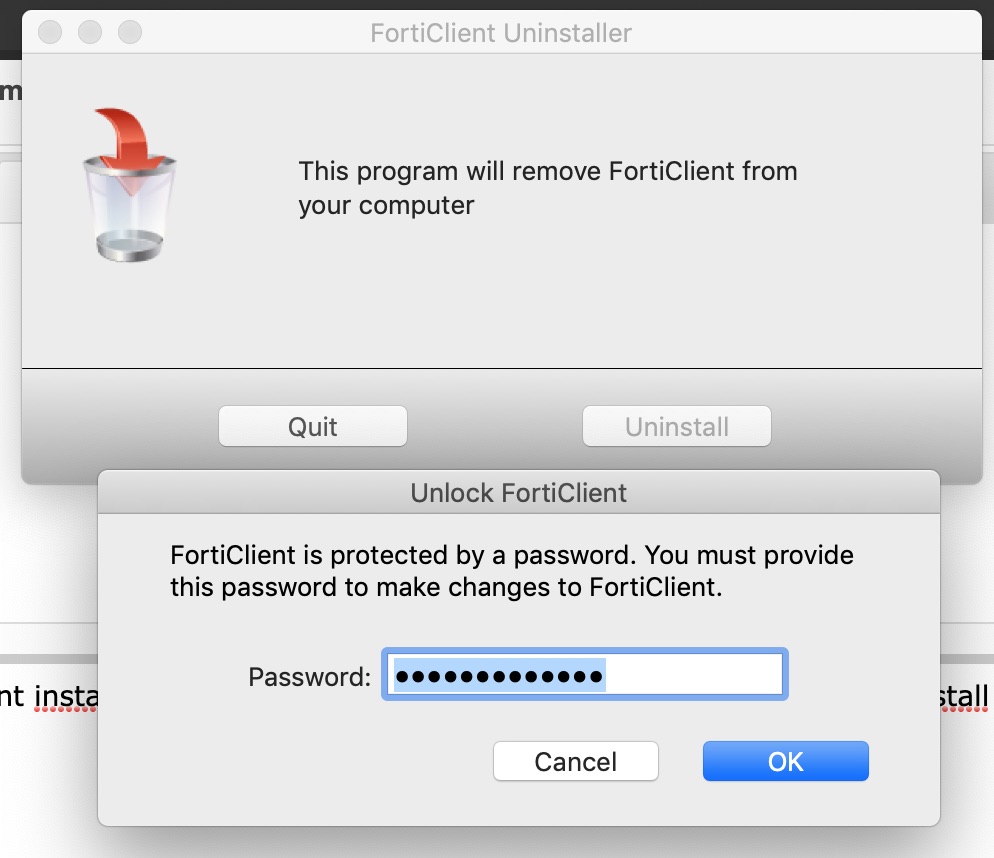Click the gray bar between Quit and Uninstall
Viewport: 994px width, 858px height.
[495, 427]
